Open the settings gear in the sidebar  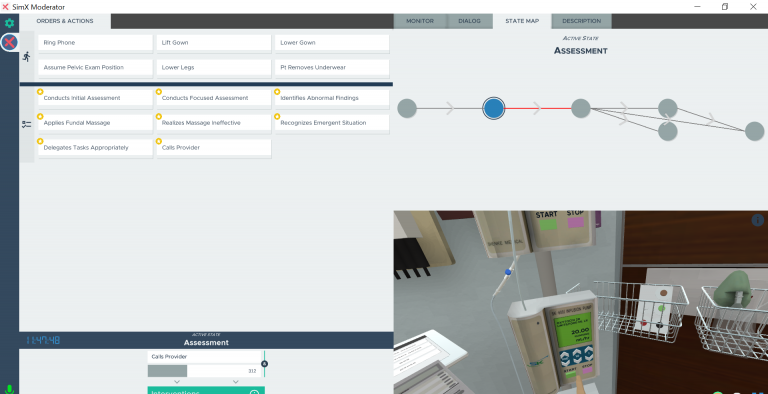(x=9, y=23)
